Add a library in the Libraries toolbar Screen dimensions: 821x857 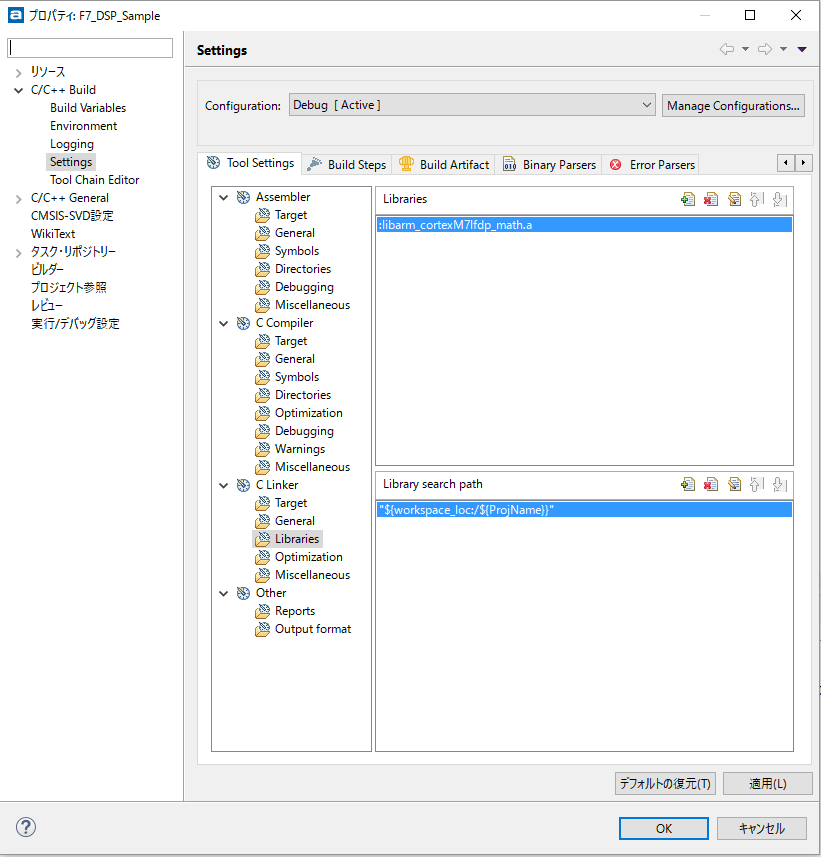(688, 199)
